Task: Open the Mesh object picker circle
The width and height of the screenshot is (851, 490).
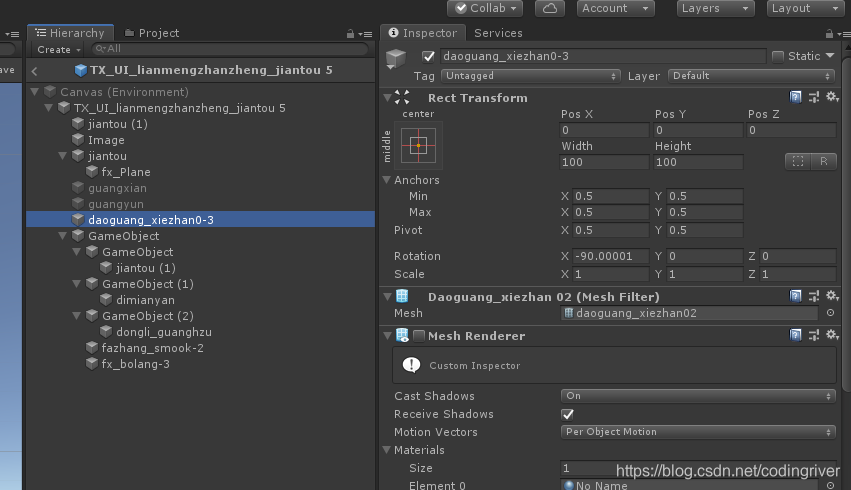Action: point(830,313)
